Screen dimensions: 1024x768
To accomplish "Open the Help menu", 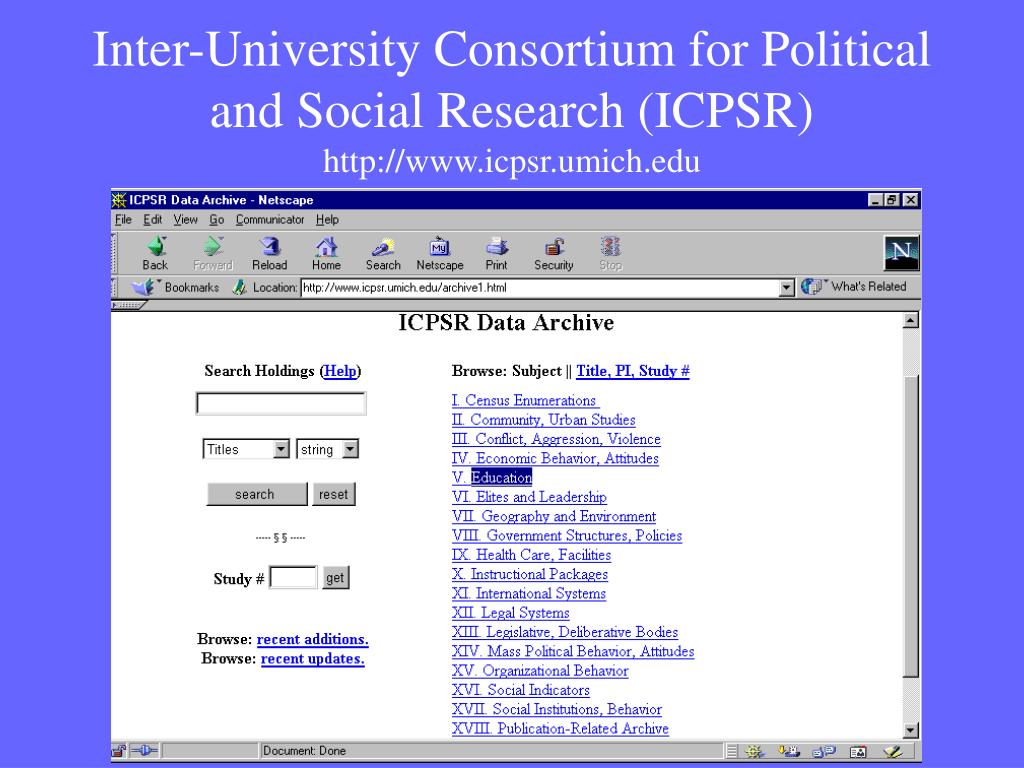I will tap(327, 219).
